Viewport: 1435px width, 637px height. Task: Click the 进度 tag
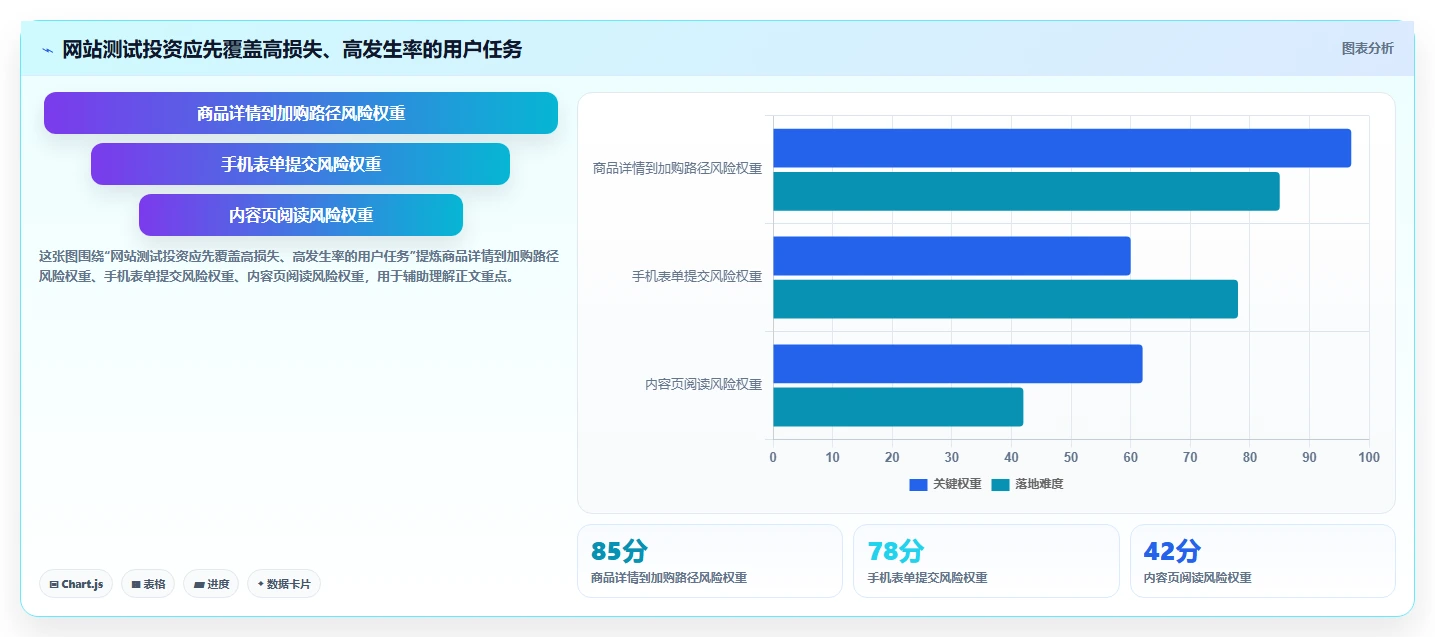point(211,584)
